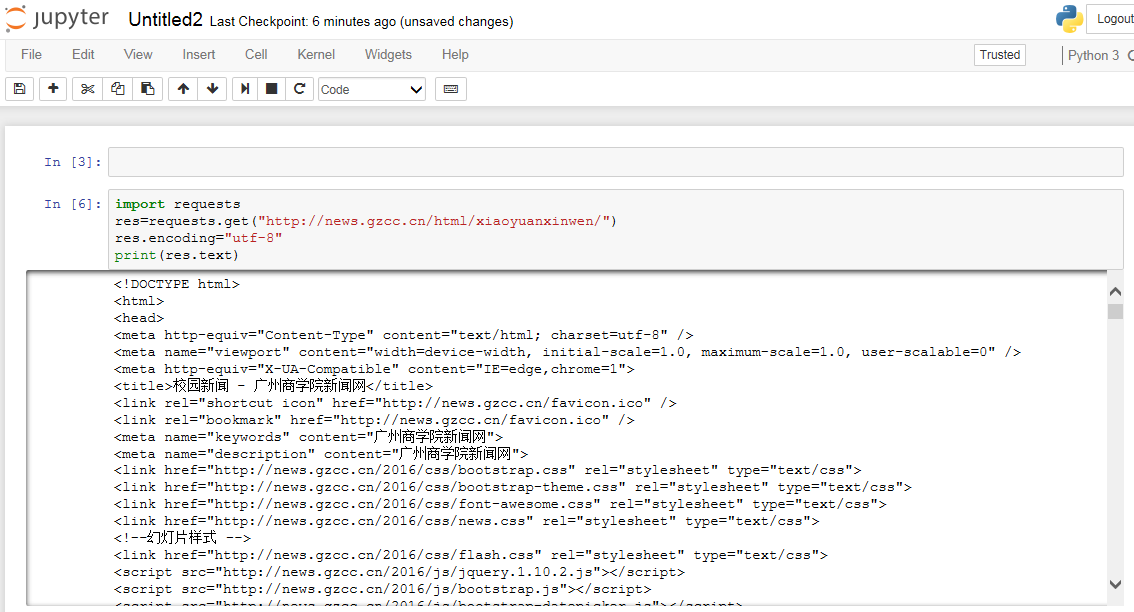
Task: Open the File menu
Action: click(31, 55)
